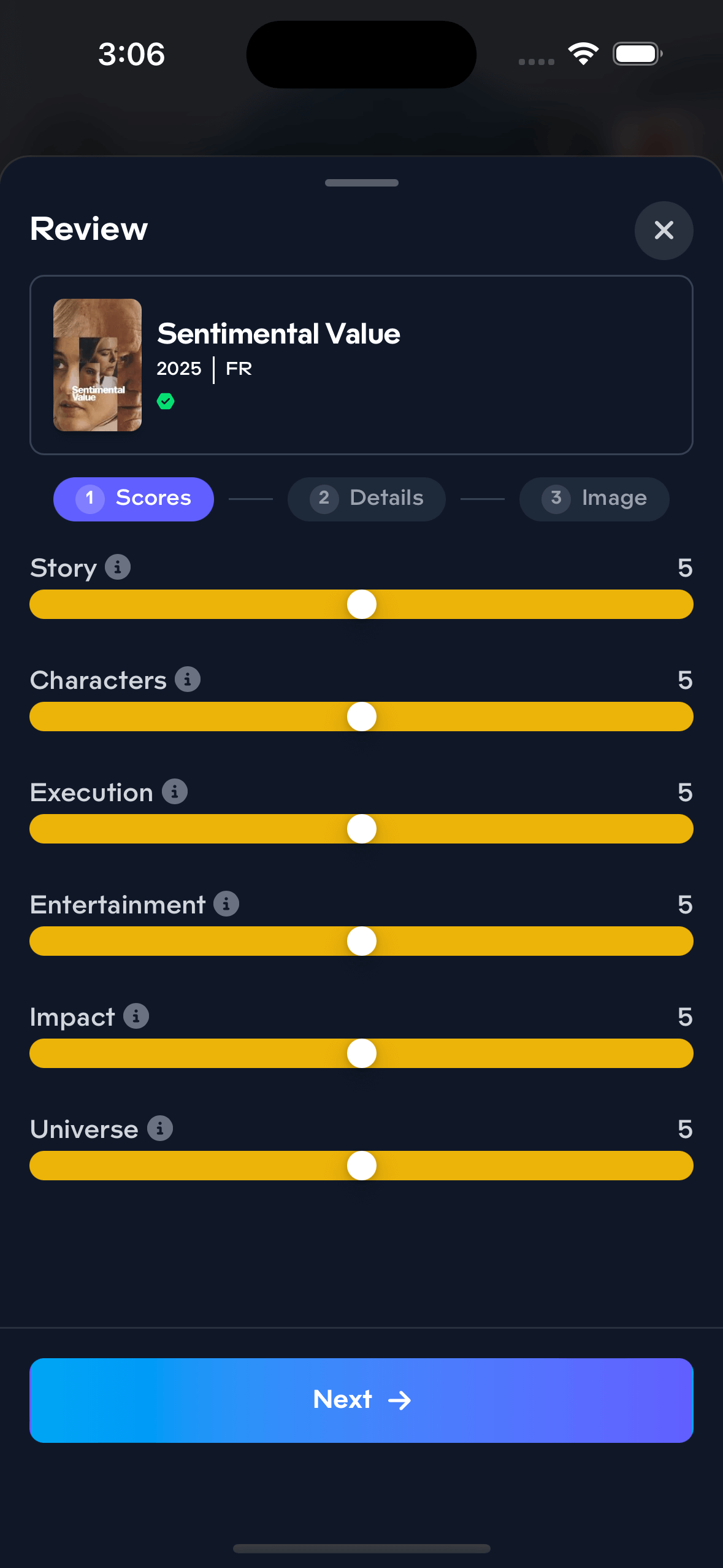This screenshot has width=723, height=1568.
Task: Tap the green verified badge
Action: click(166, 401)
